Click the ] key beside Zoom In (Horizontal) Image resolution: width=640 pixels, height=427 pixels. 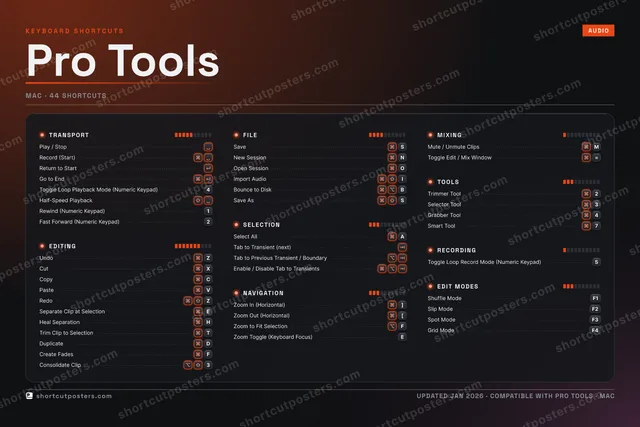[402, 305]
